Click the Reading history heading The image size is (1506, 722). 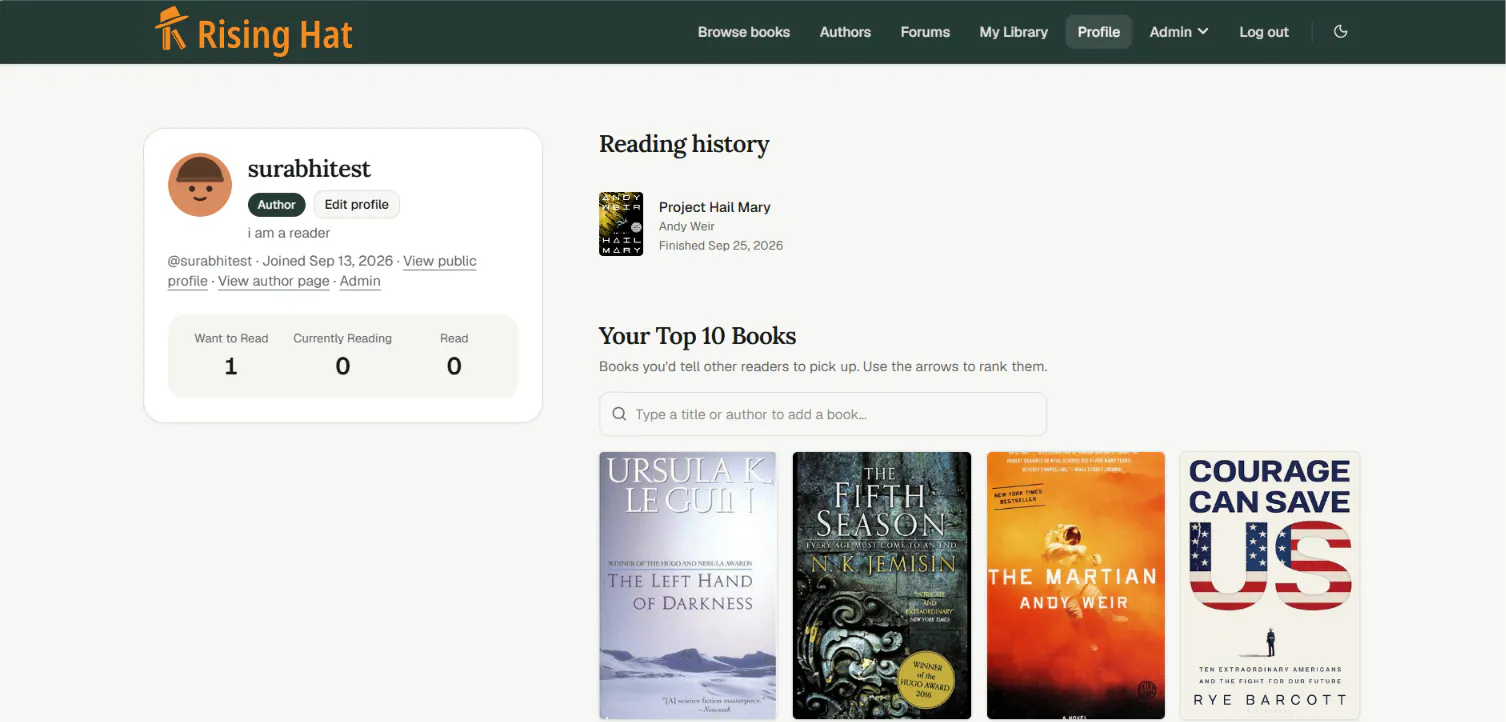click(684, 144)
